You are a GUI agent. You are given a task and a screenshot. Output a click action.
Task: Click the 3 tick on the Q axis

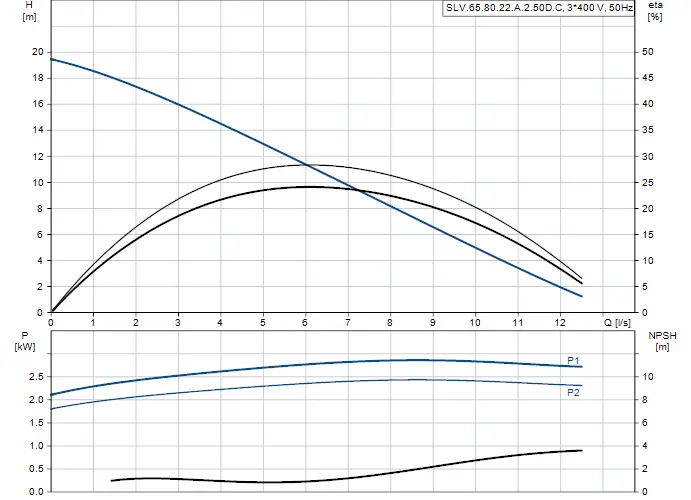pyautogui.click(x=178, y=323)
